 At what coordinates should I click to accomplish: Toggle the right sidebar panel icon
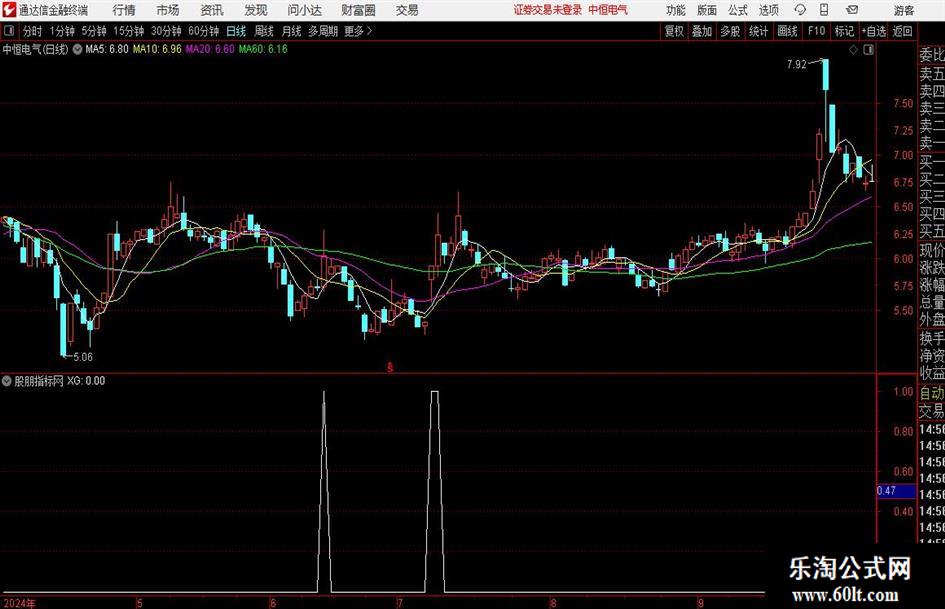(868, 50)
